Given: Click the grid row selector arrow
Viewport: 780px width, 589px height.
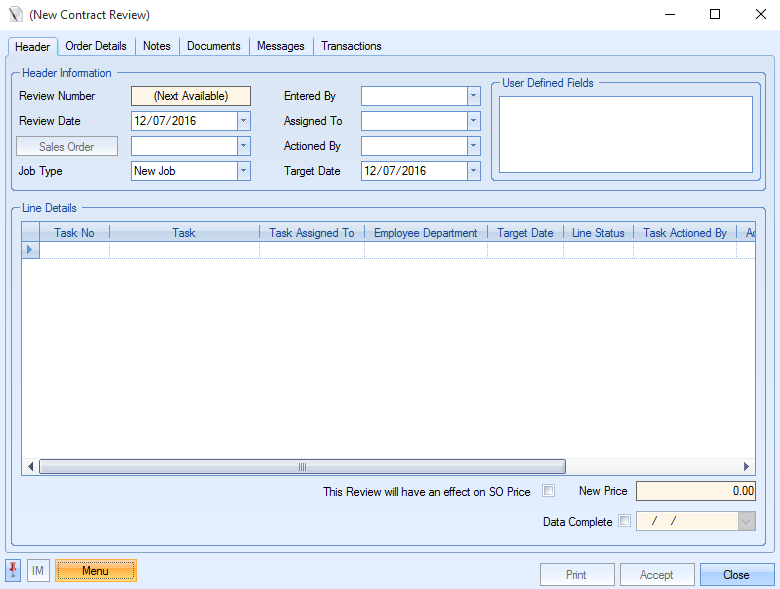Looking at the screenshot, I should (30, 250).
